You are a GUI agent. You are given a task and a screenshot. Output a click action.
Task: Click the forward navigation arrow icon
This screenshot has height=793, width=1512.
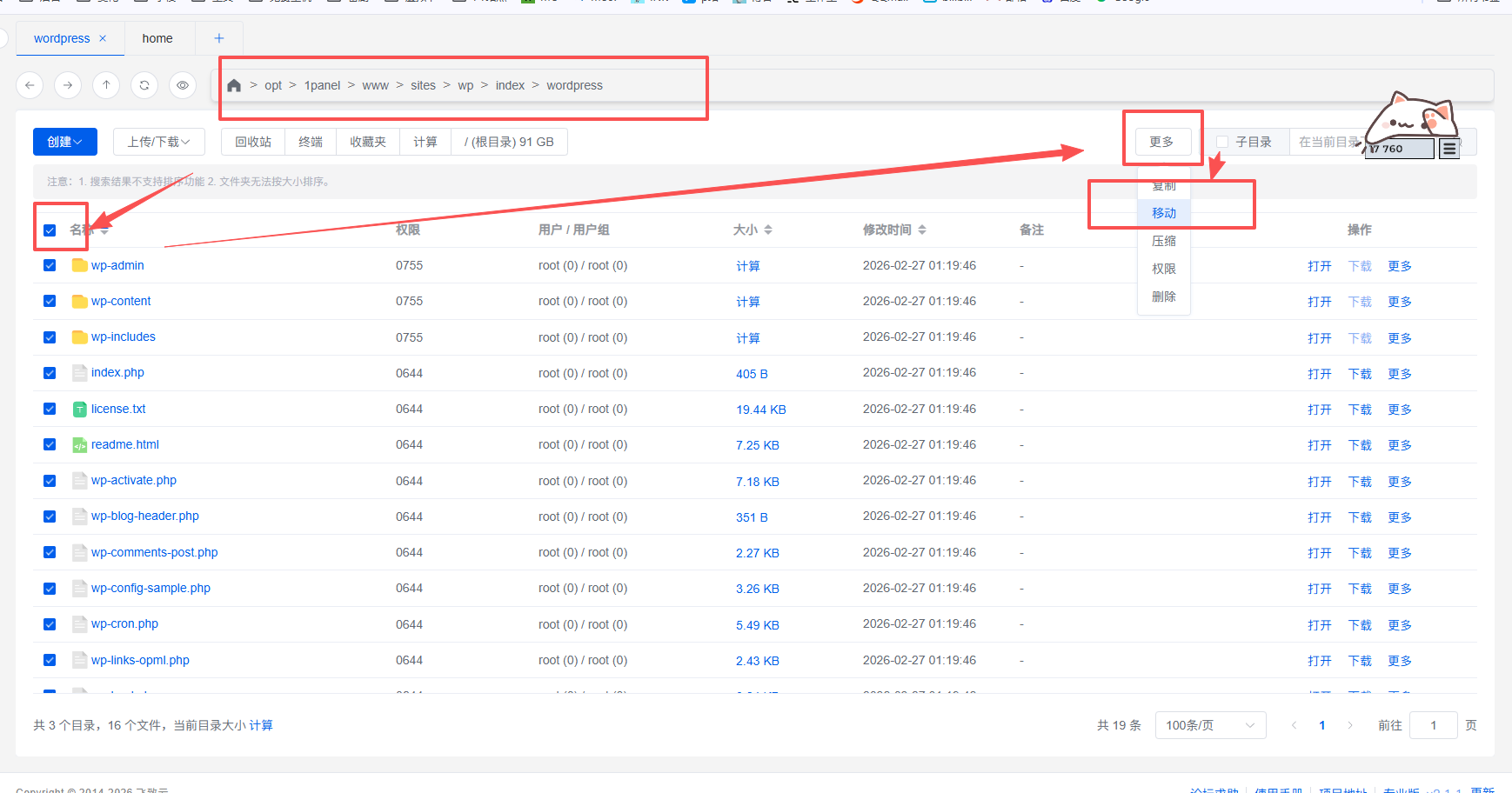pyautogui.click(x=68, y=85)
